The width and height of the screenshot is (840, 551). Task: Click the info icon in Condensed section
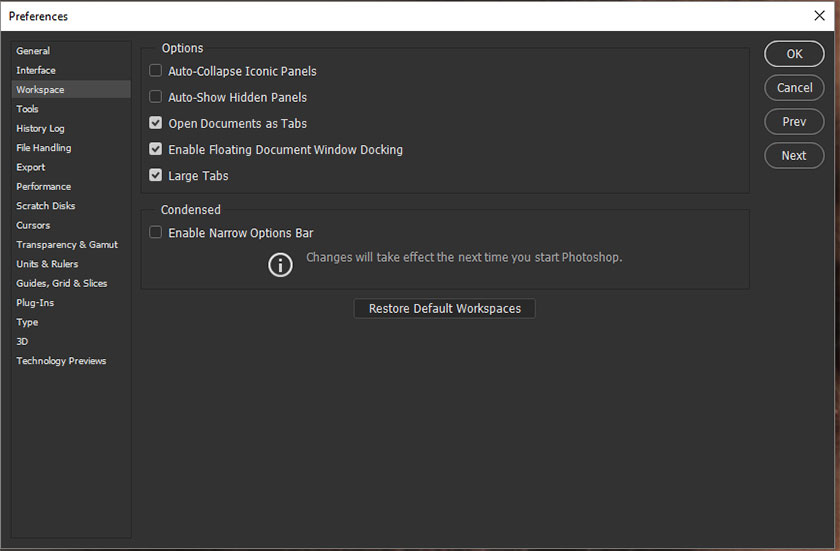click(x=281, y=264)
